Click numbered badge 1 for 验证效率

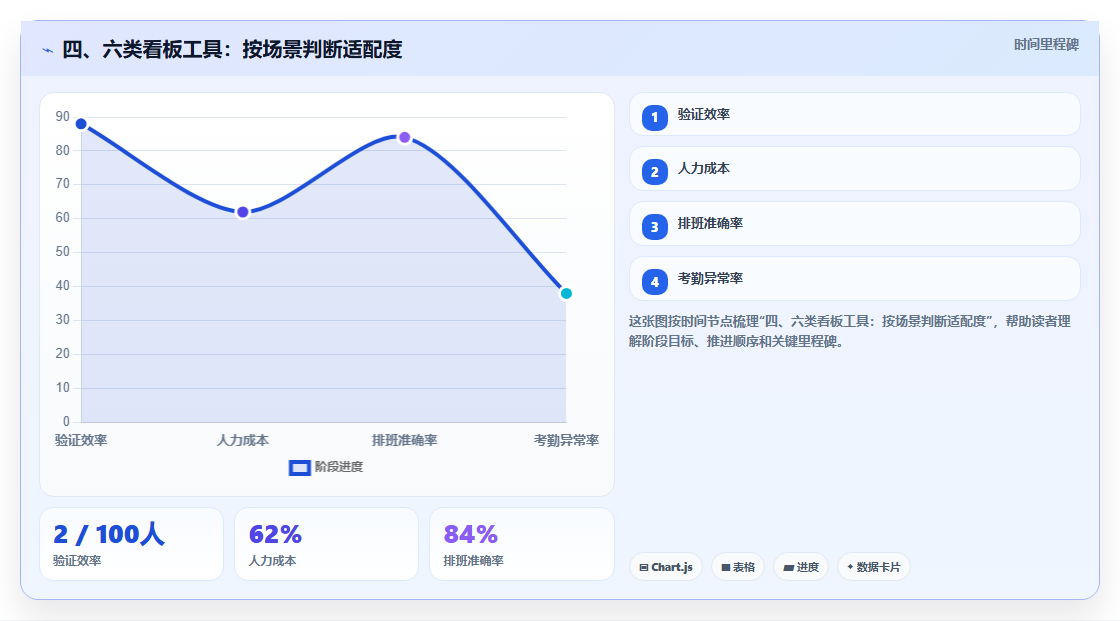click(654, 117)
